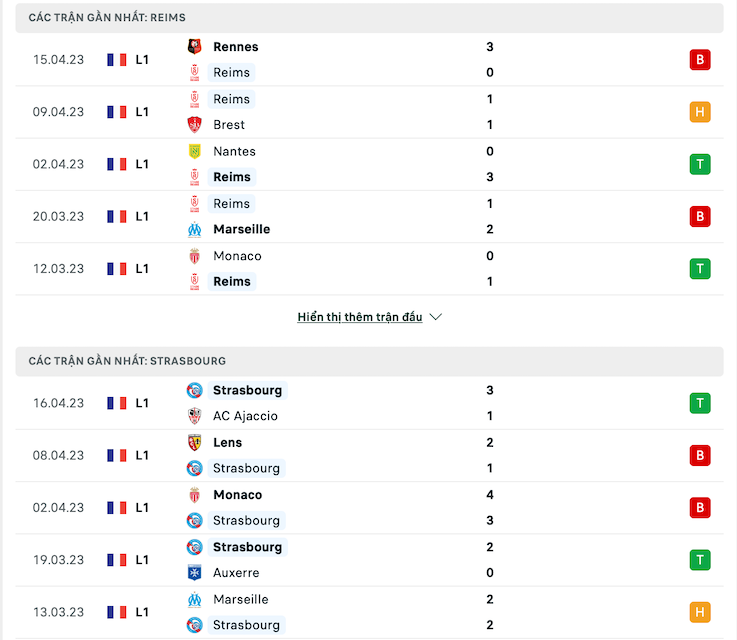Expand more matches with the chevron arrow
This screenshot has height=640, width=737.
(x=436, y=317)
